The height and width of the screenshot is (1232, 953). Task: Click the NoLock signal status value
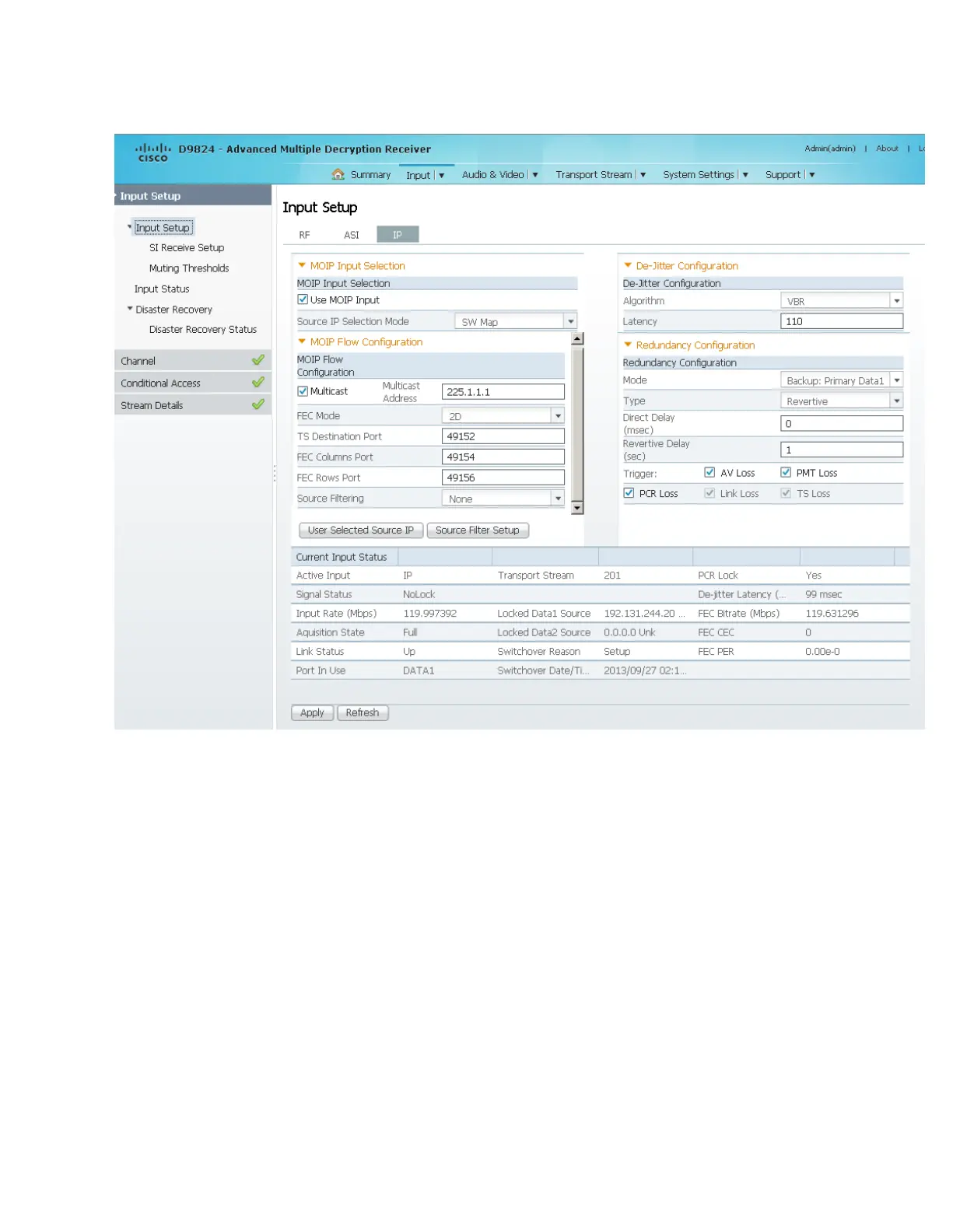point(419,594)
